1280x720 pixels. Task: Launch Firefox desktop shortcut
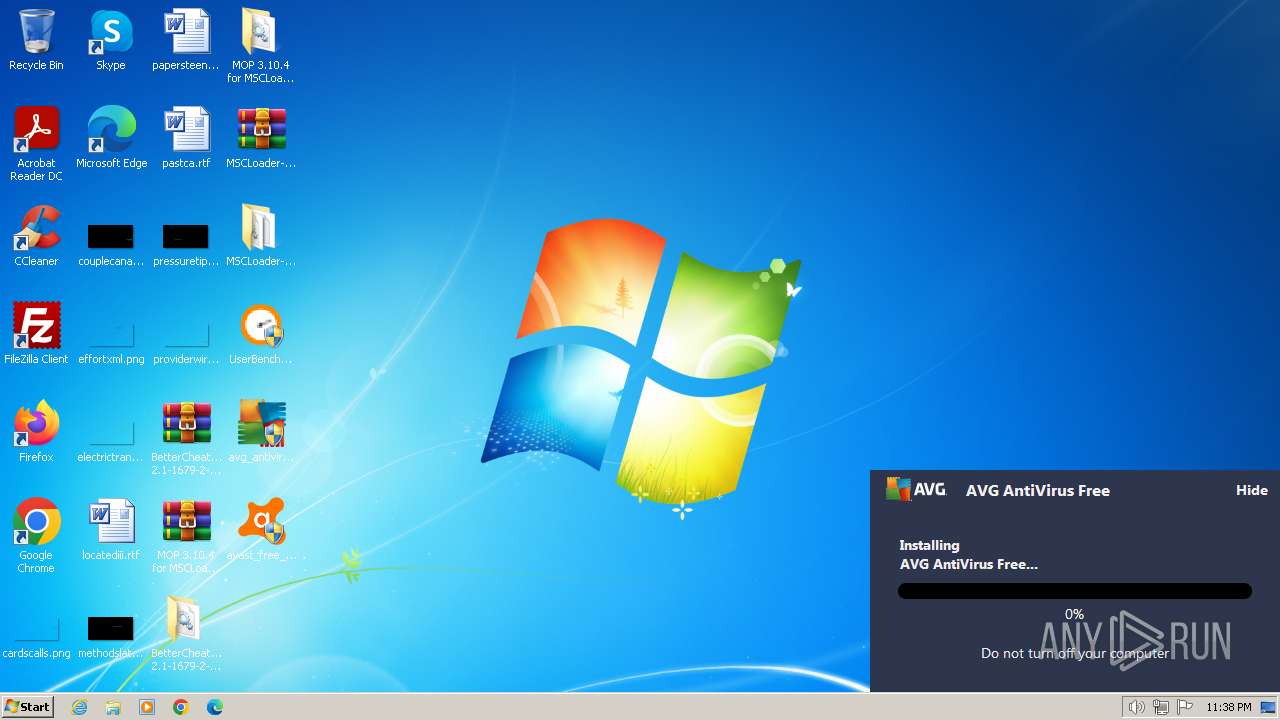[36, 432]
